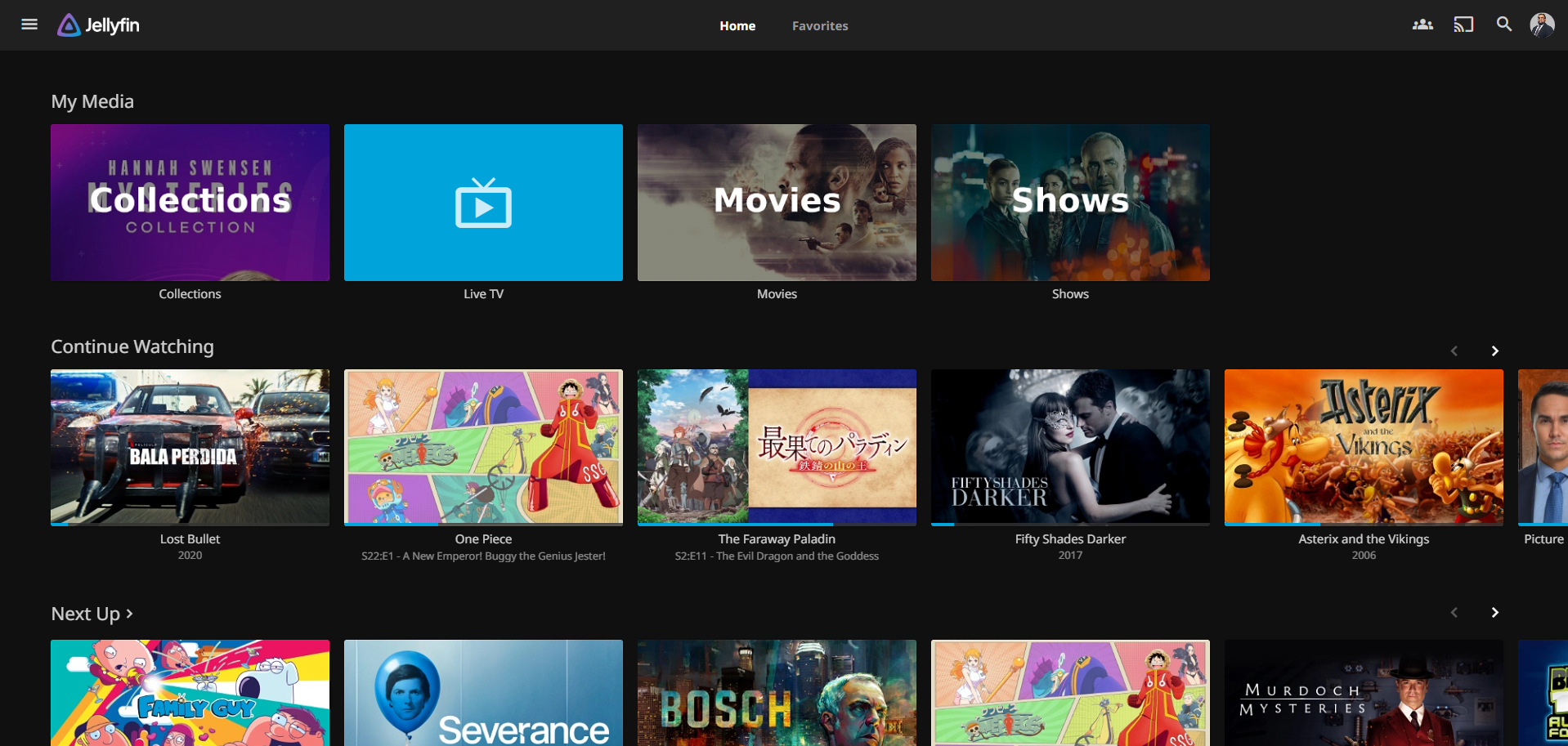The width and height of the screenshot is (1568, 746).
Task: Open the Live TV tile icon
Action: click(x=483, y=203)
